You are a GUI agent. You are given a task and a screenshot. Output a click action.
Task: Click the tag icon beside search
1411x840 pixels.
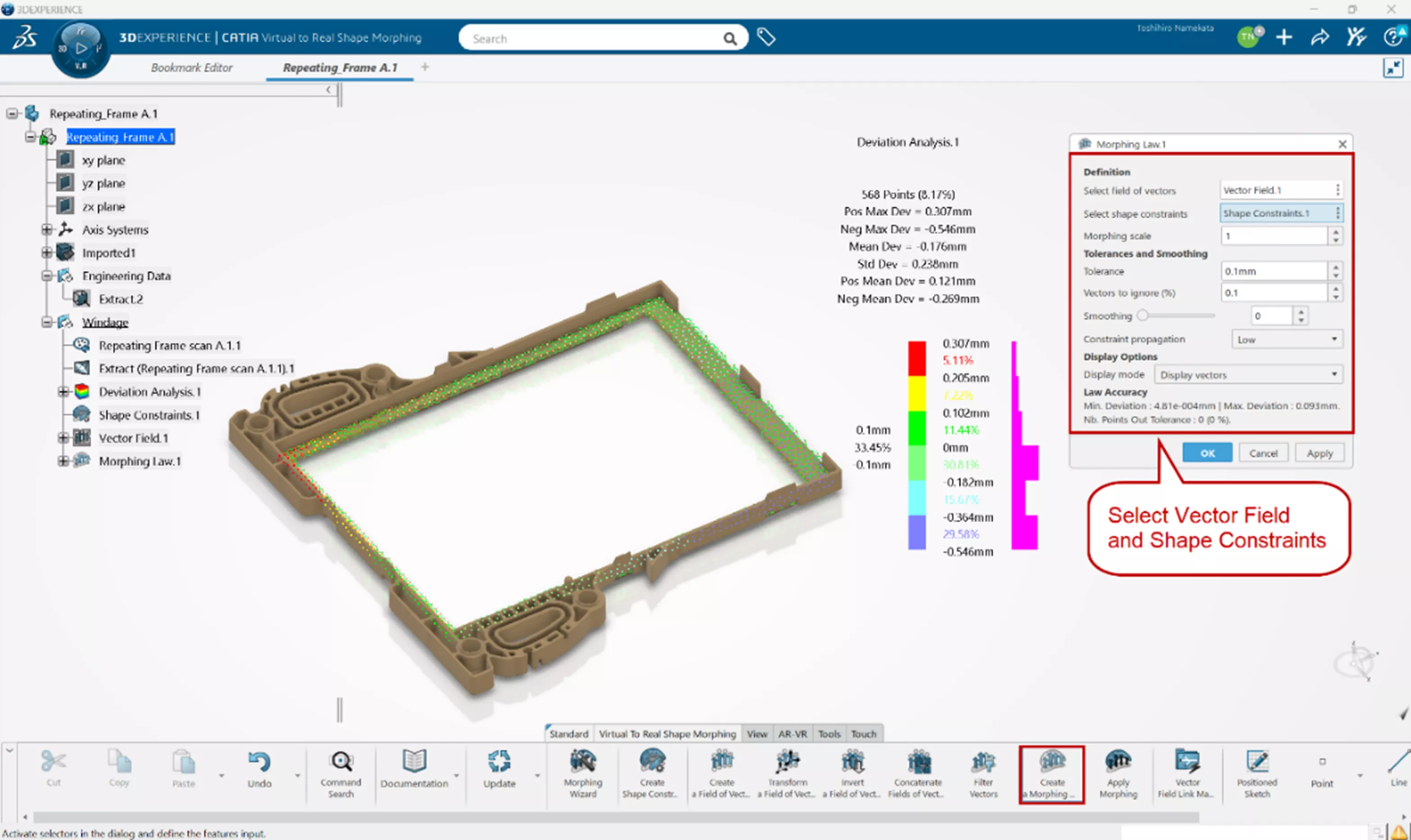point(766,37)
